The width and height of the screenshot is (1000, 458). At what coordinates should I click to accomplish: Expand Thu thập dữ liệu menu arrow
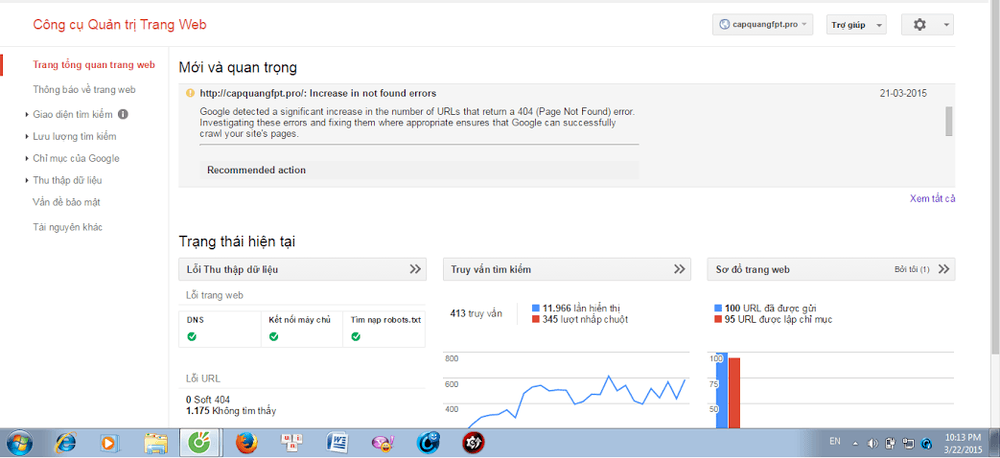pyautogui.click(x=27, y=181)
